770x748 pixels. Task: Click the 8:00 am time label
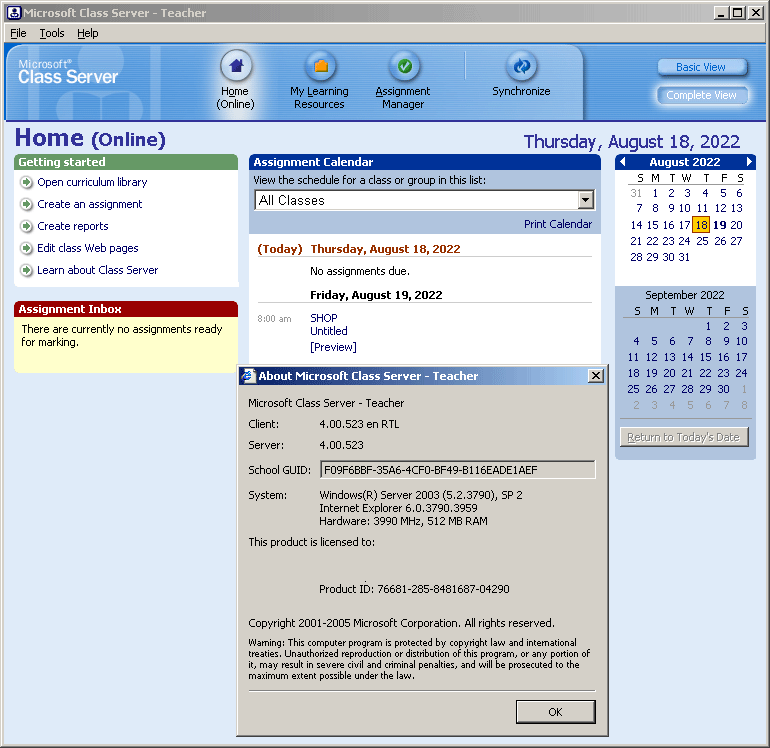pos(274,319)
